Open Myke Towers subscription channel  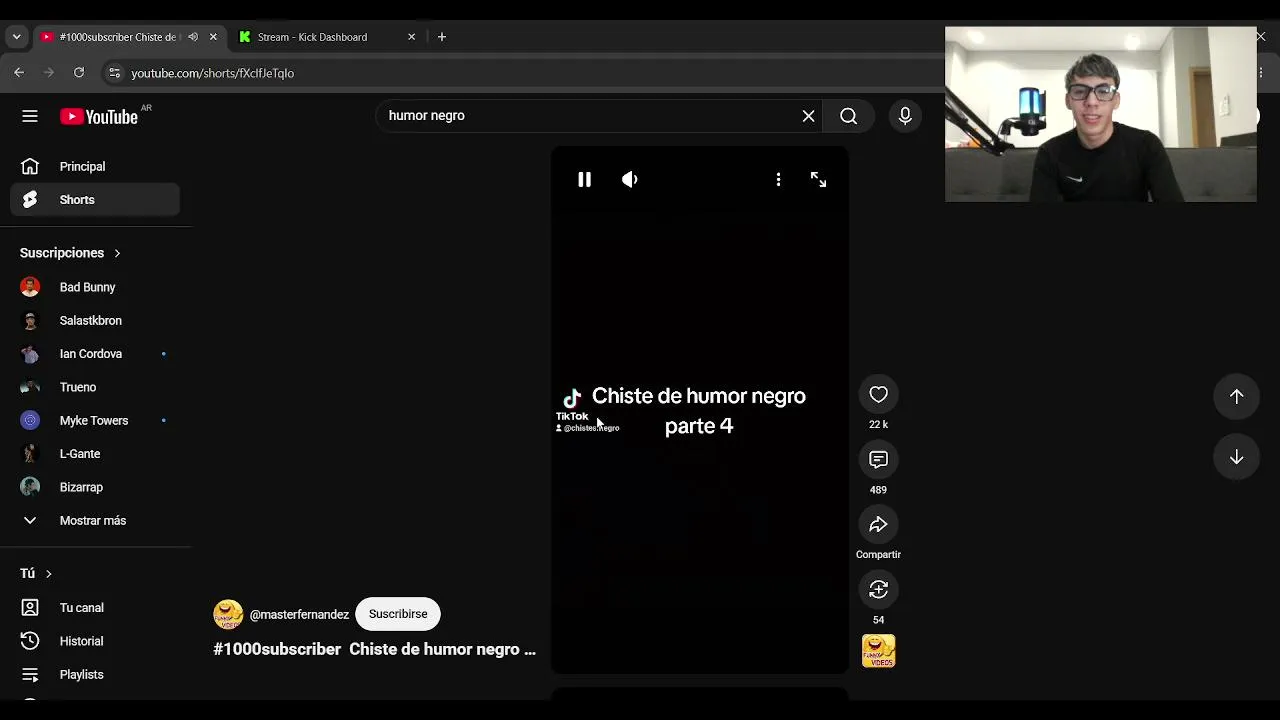coord(95,421)
